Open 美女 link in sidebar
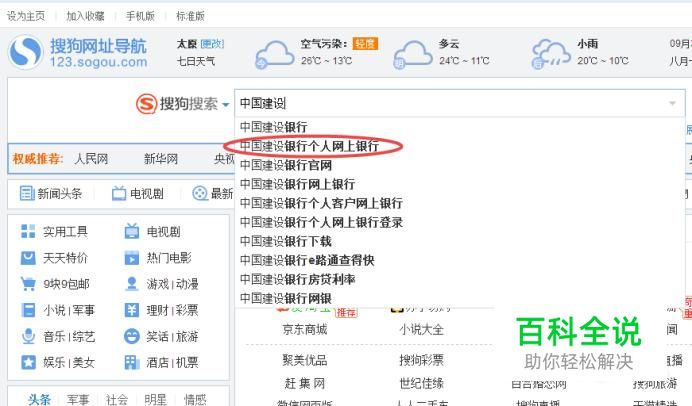This screenshot has height=406, width=692. click(84, 363)
